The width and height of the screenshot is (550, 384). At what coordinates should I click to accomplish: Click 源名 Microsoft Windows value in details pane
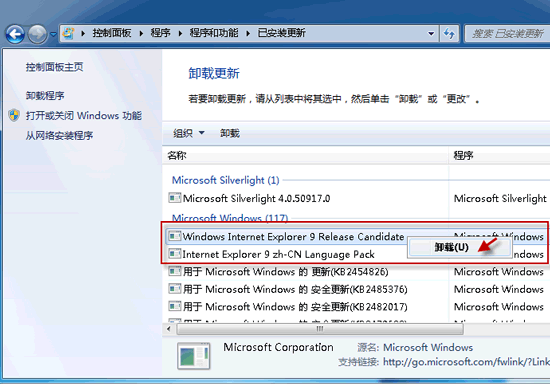[x=428, y=348]
